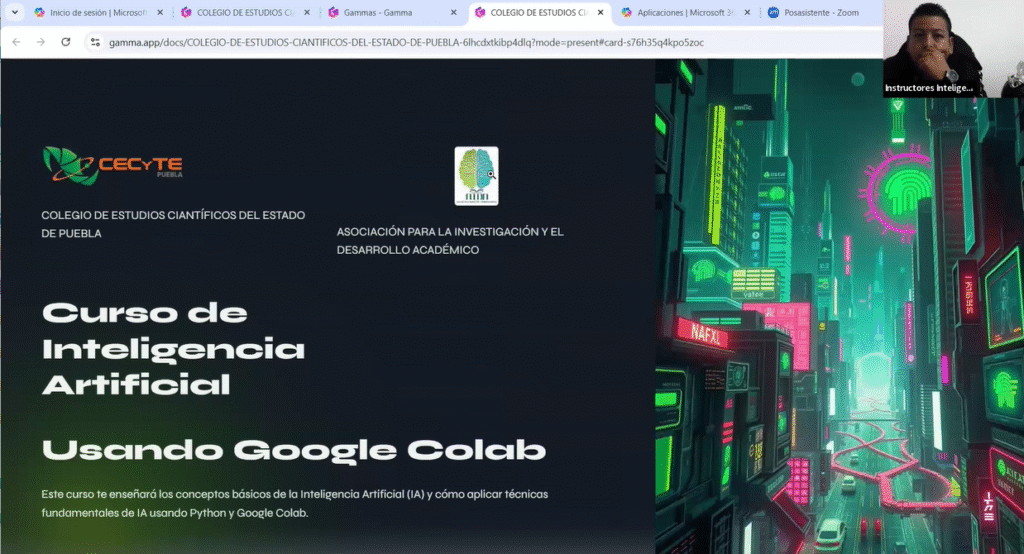Click the cyberpunk city slide image
Image resolution: width=1024 pixels, height=554 pixels.
click(839, 307)
